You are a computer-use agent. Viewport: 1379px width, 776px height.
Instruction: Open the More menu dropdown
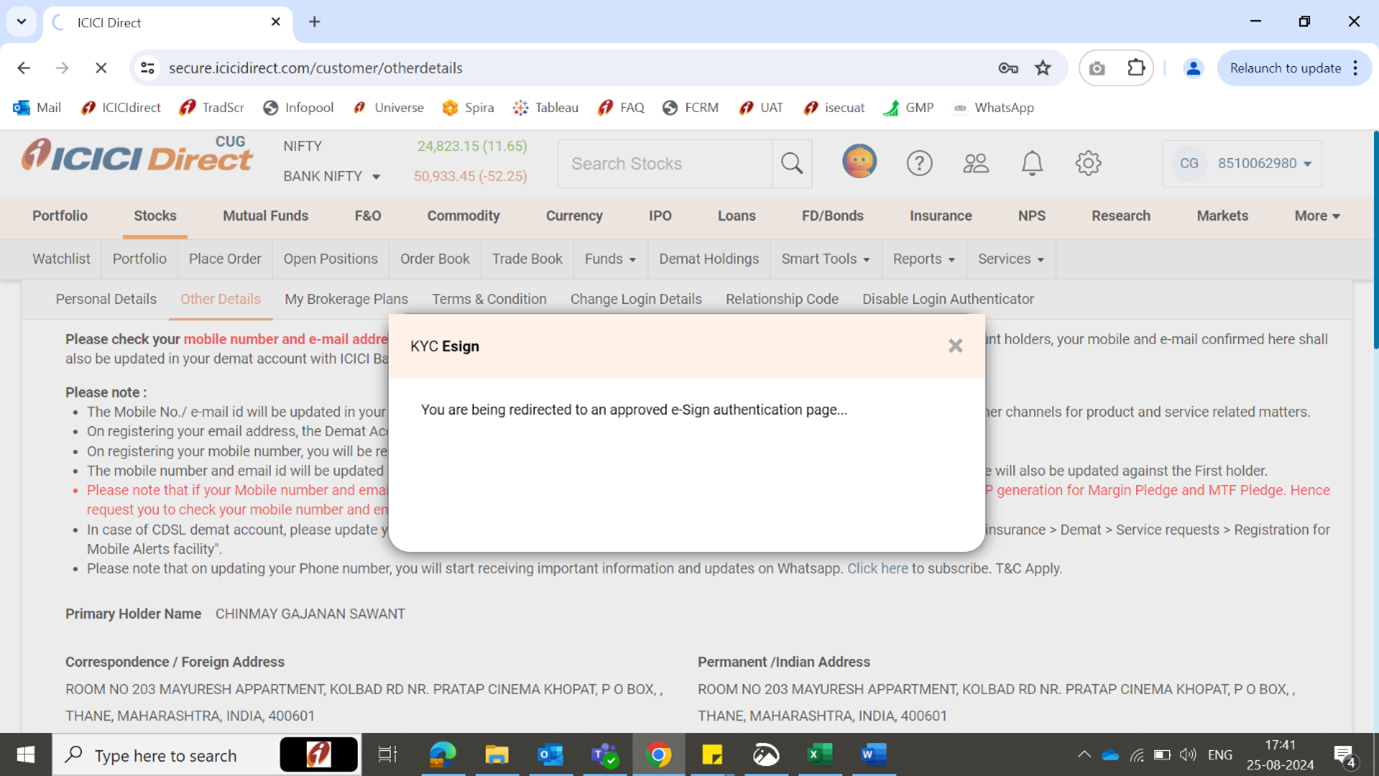(1317, 216)
